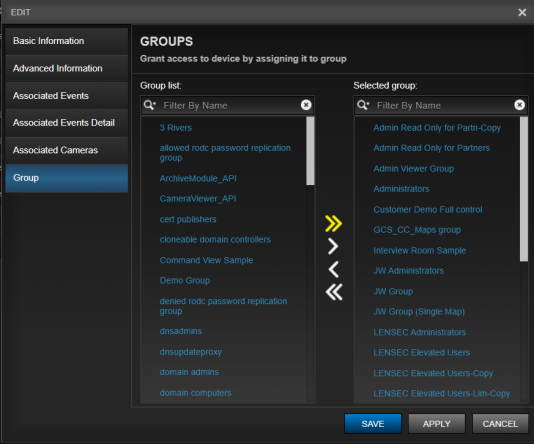The image size is (534, 444).
Task: Click the Group list scrollbar thumb
Action: [310, 151]
